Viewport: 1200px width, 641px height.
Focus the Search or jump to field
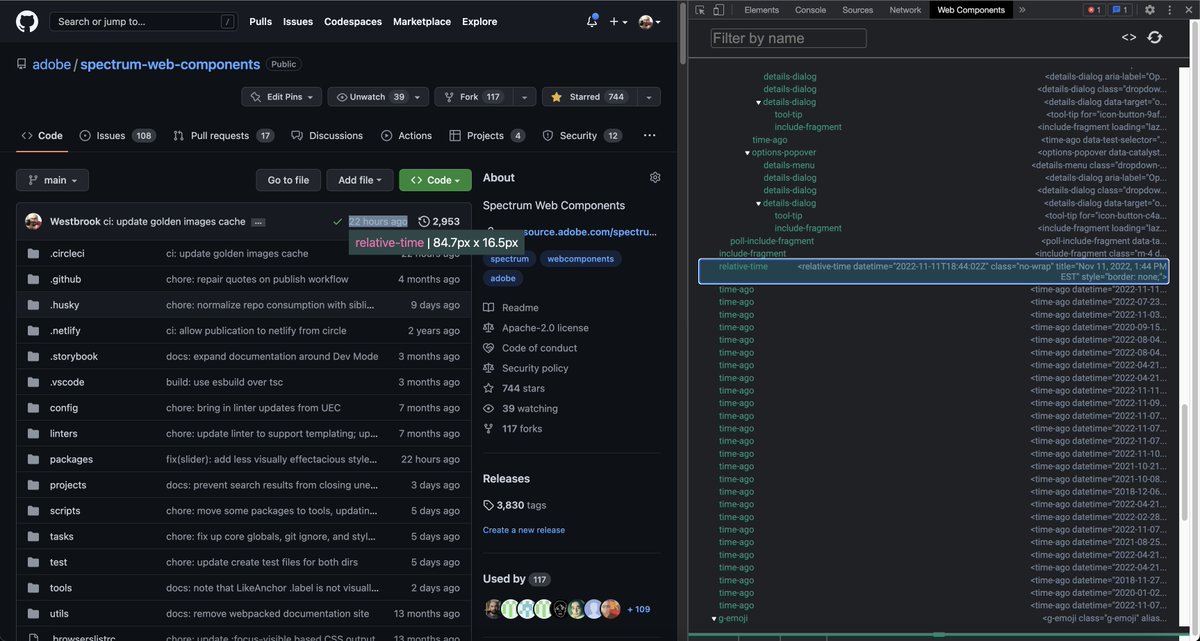pyautogui.click(x=143, y=21)
